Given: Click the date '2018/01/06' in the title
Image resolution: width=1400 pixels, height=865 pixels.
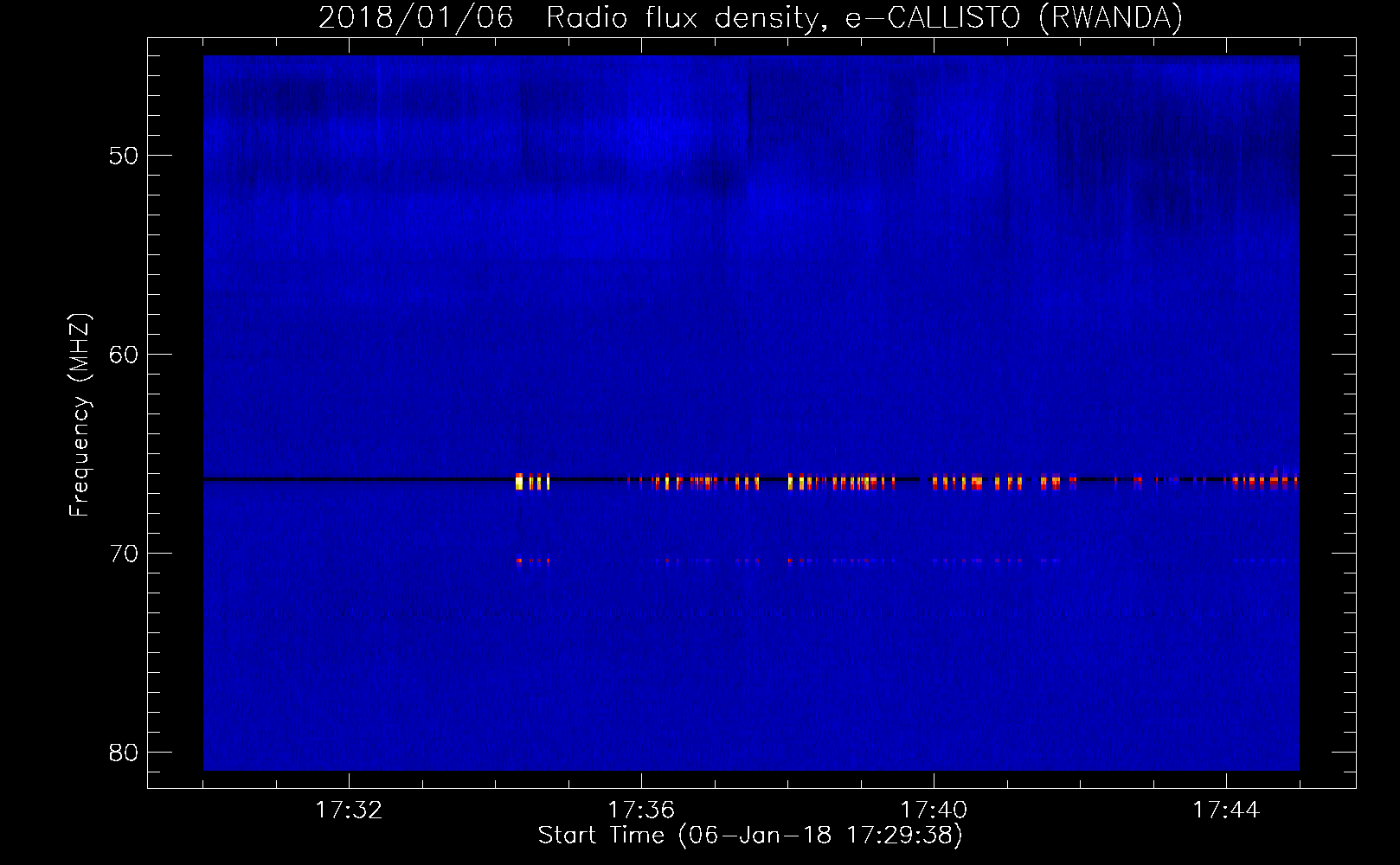Looking at the screenshot, I should click(415, 17).
